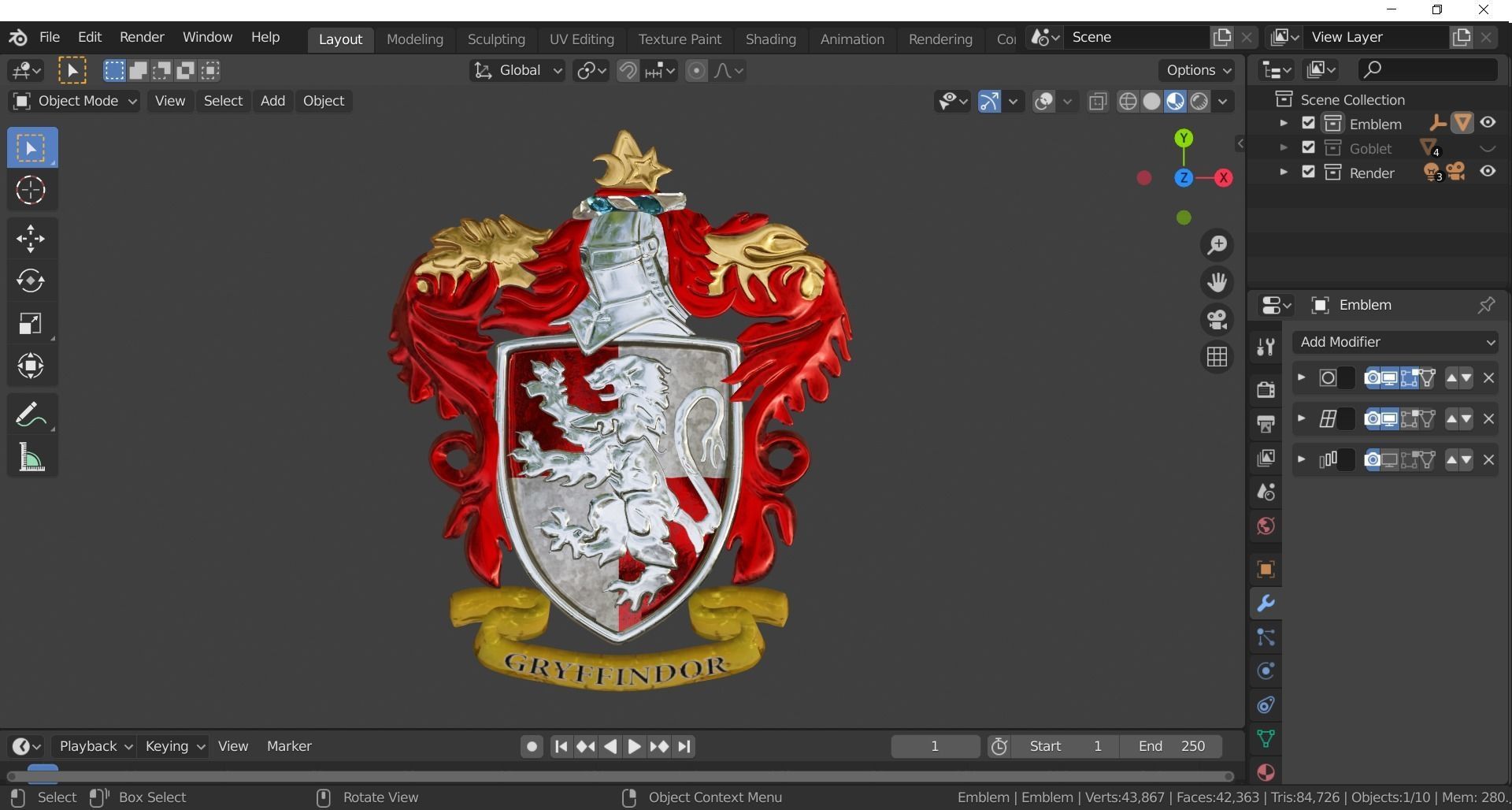The height and width of the screenshot is (810, 1512).
Task: Switch to wireframe viewport shading
Action: click(x=1128, y=101)
